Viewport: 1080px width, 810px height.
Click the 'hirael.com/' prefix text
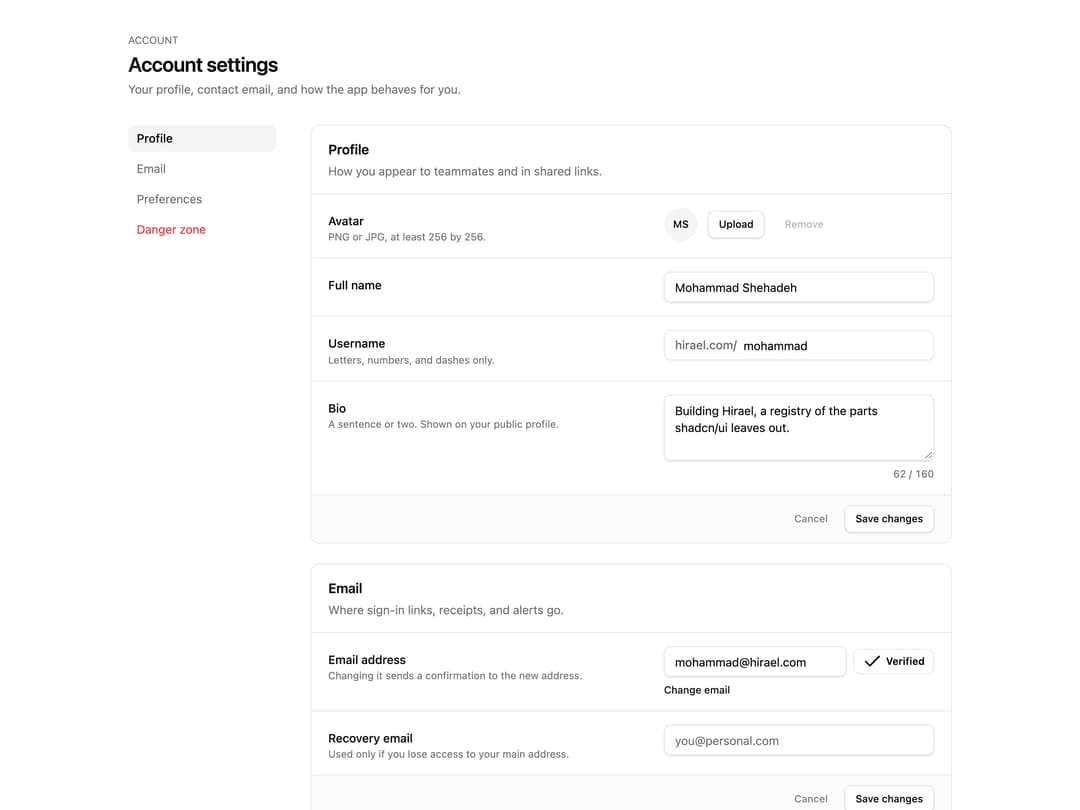pyautogui.click(x=705, y=345)
